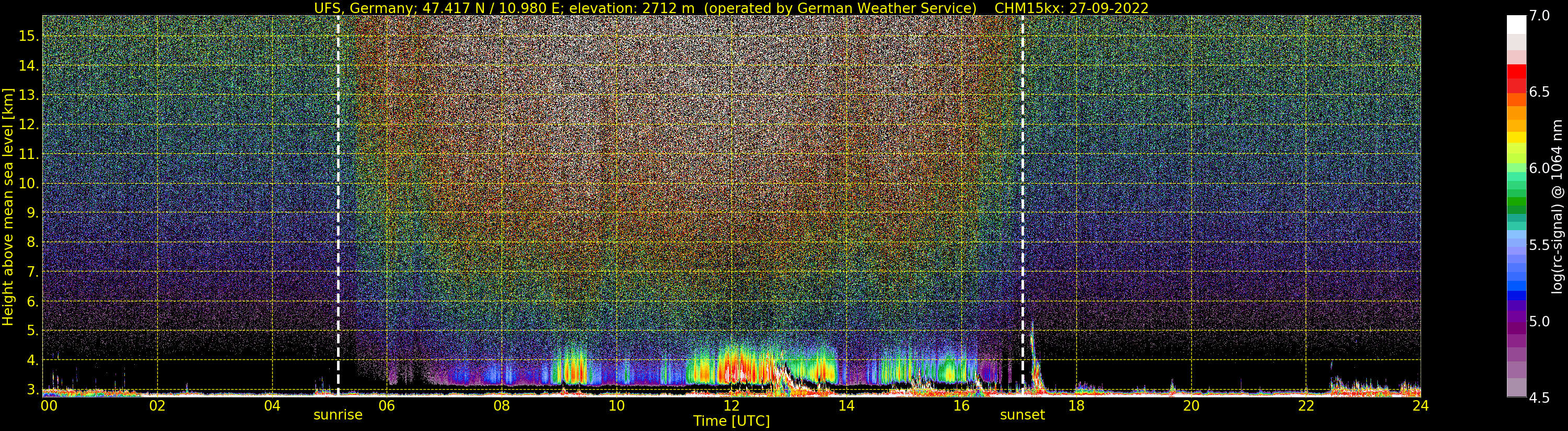Click the 10 km height tick label
The width and height of the screenshot is (1568, 431).
click(x=29, y=184)
